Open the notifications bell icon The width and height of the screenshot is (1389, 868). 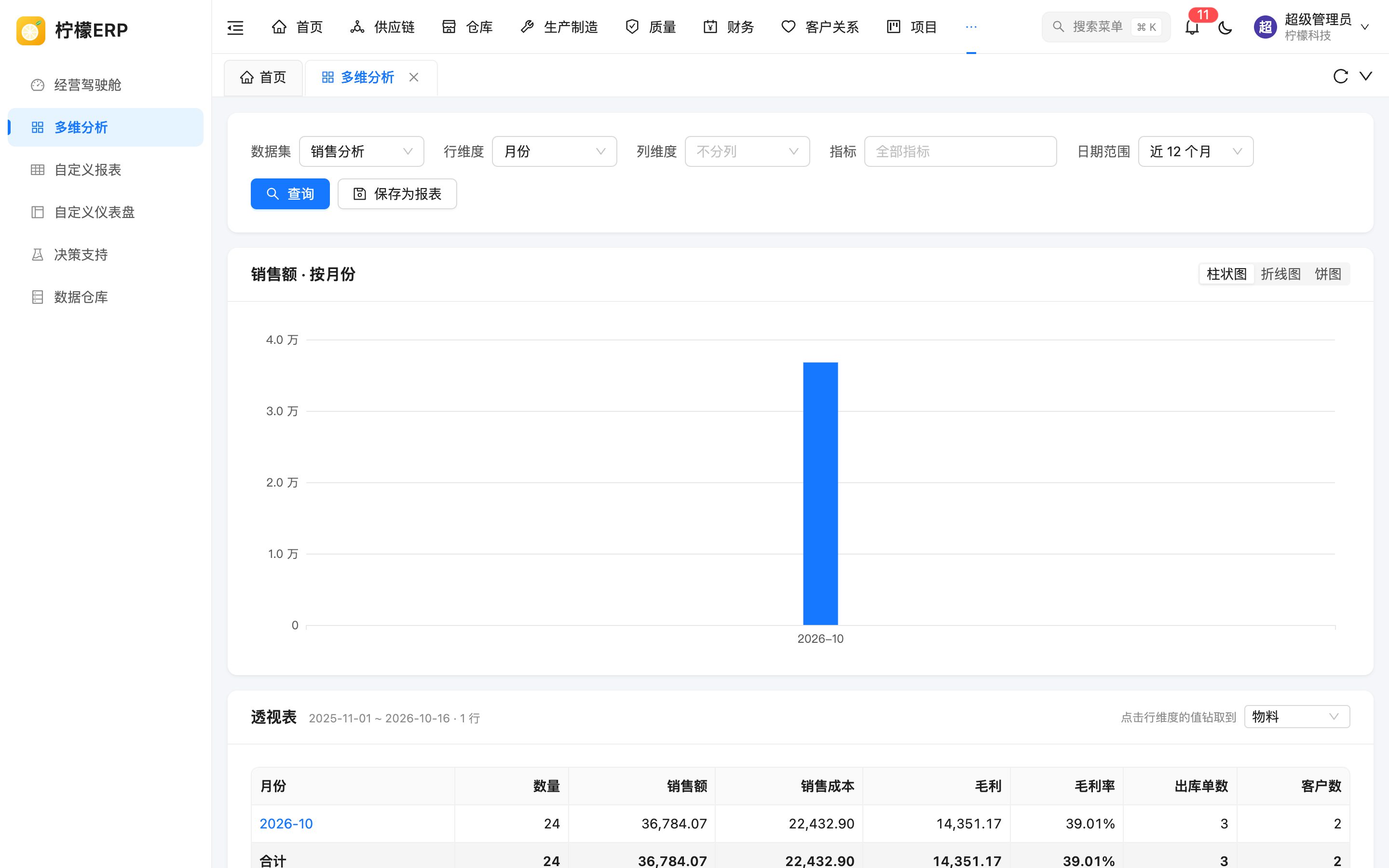pos(1192,27)
